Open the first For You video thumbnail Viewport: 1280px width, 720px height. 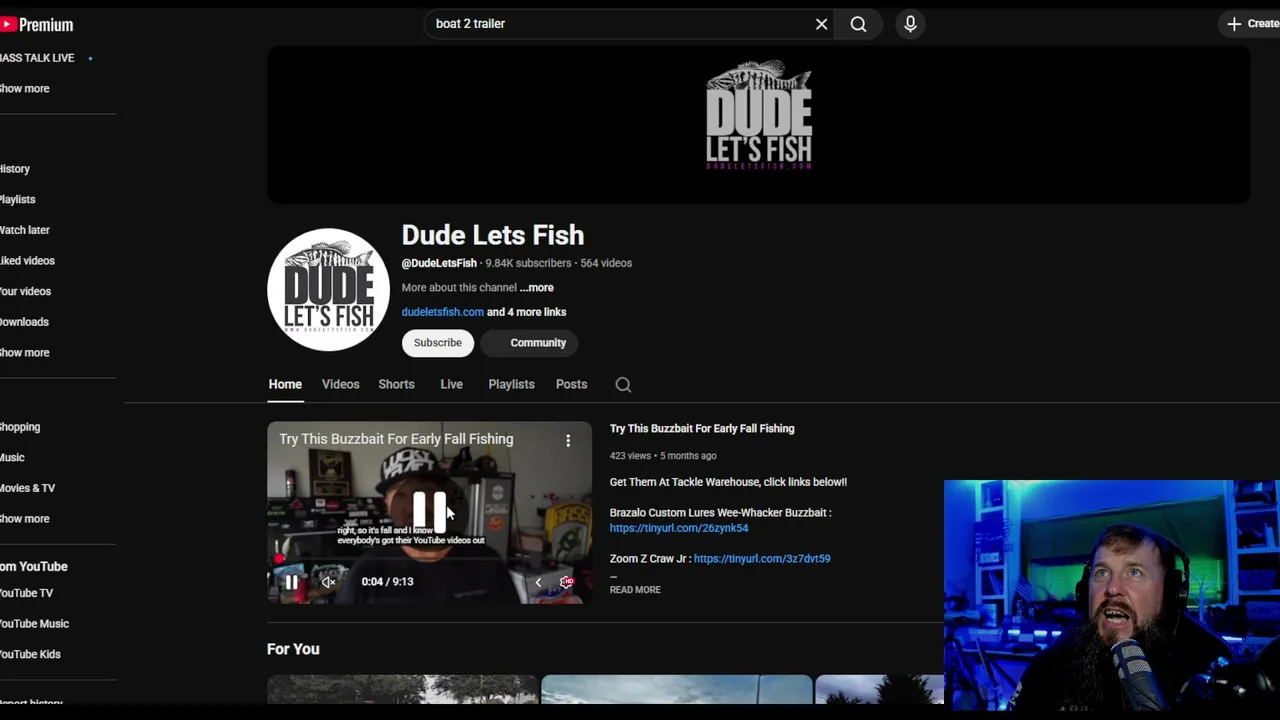pos(402,689)
